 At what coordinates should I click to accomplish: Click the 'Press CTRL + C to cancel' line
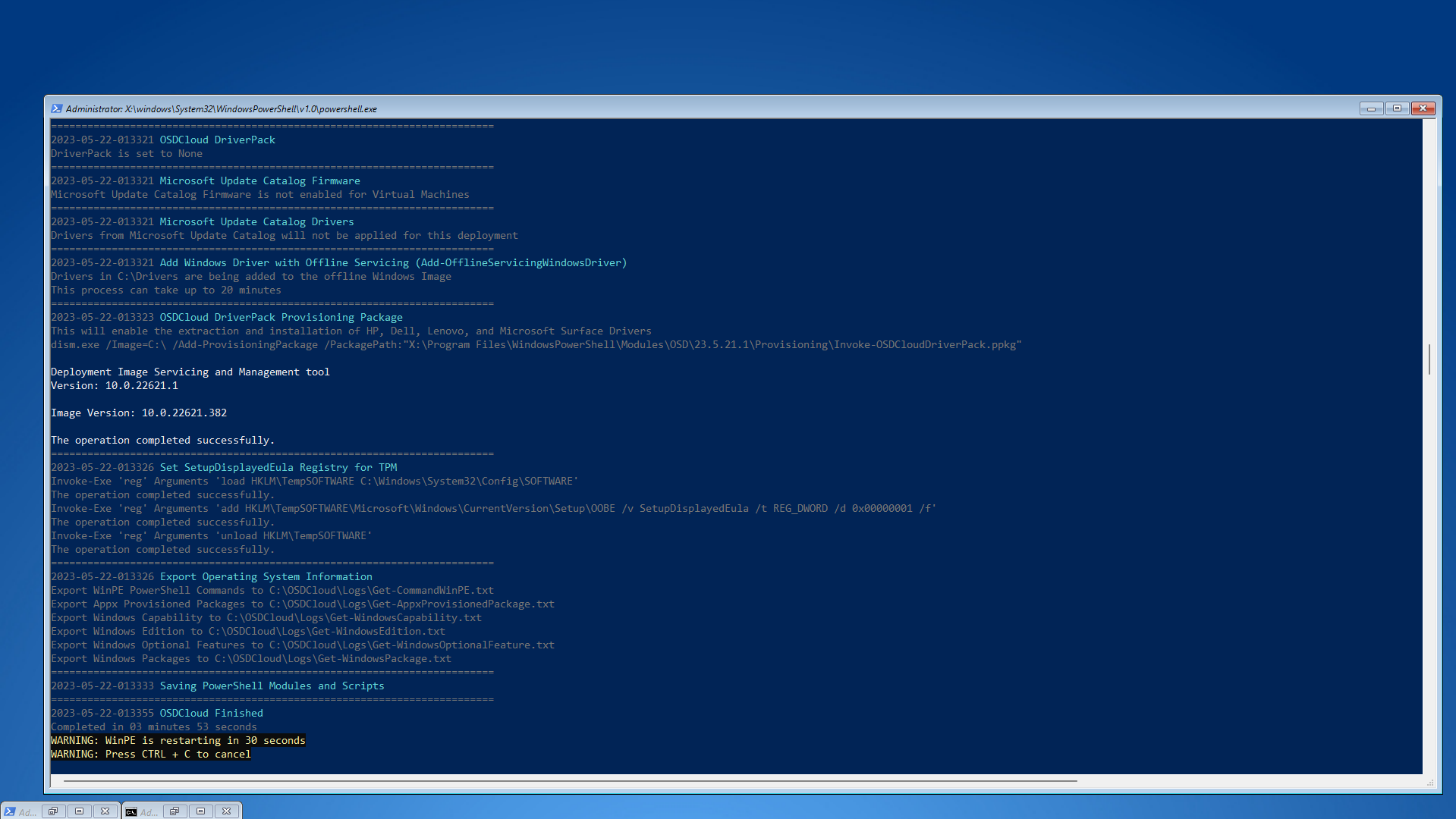coord(150,754)
